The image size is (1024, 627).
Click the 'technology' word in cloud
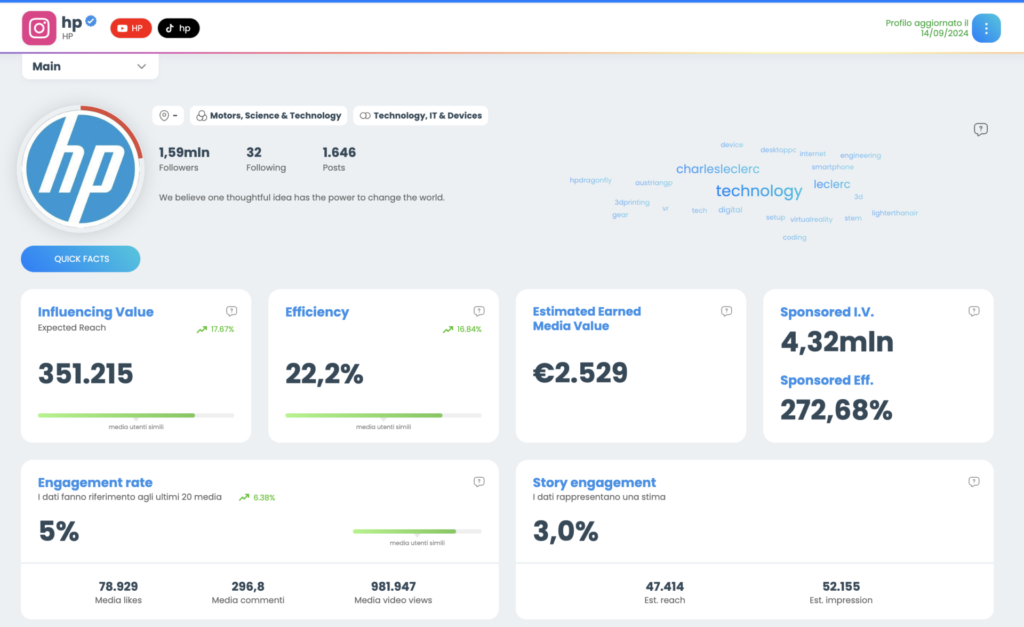(x=759, y=191)
